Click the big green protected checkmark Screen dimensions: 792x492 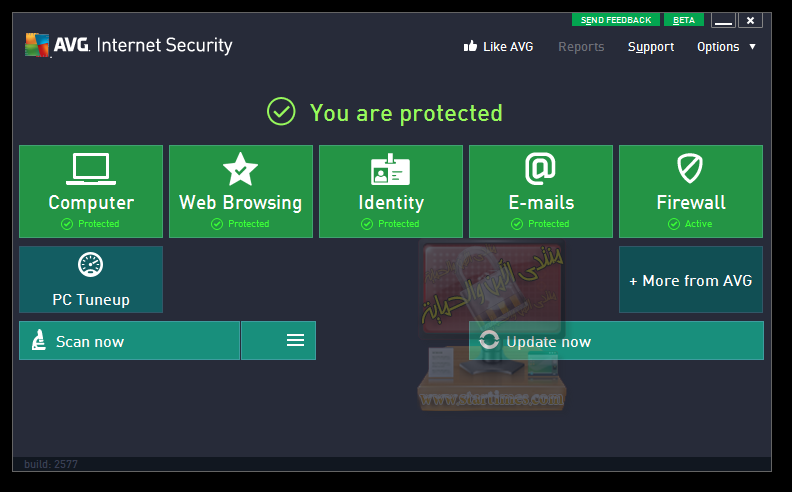tap(281, 112)
